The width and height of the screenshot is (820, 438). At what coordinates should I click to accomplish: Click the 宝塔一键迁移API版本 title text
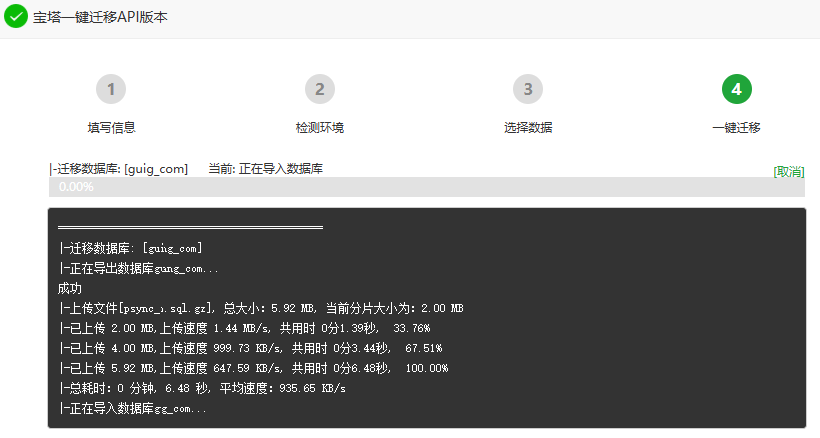100,17
